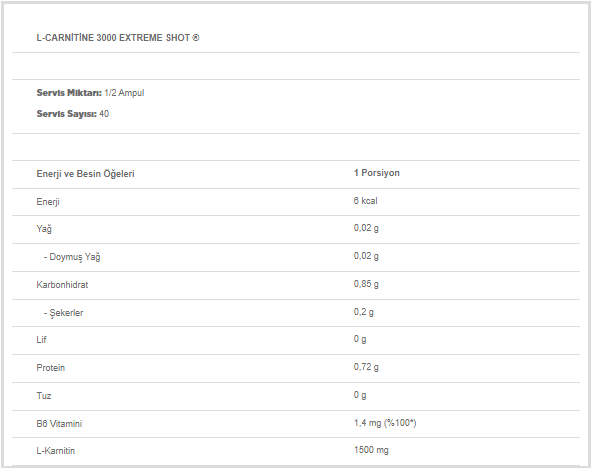Screen dimensions: 592x468
Task: Click the B6 Vitamini row label
Action: [59, 424]
